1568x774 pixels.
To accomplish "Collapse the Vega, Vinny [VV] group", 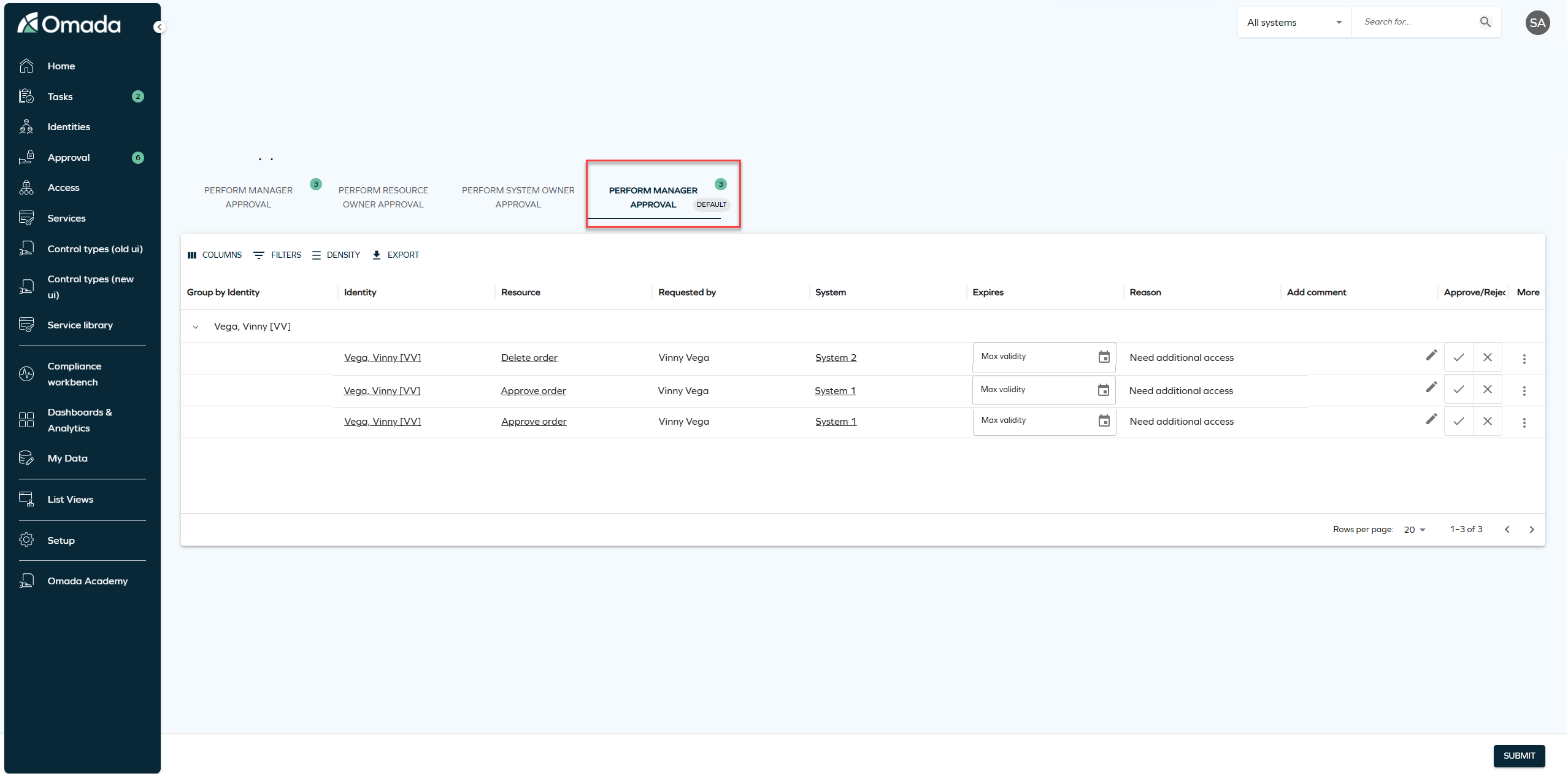I will (x=196, y=327).
